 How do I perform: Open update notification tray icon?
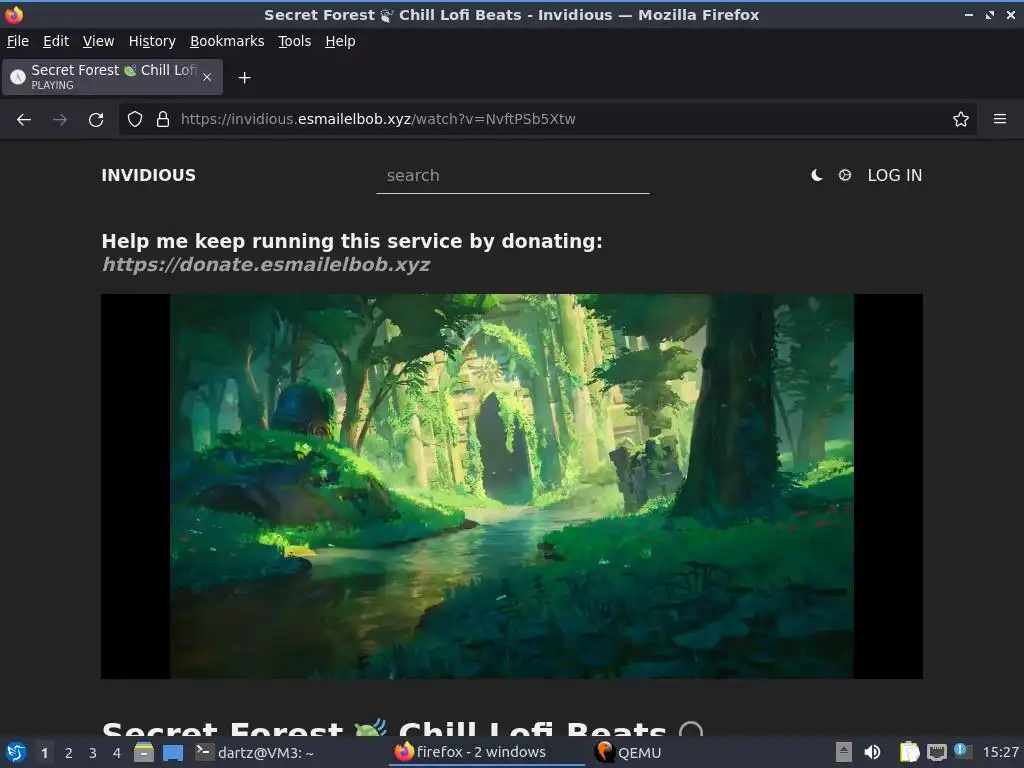tap(962, 751)
